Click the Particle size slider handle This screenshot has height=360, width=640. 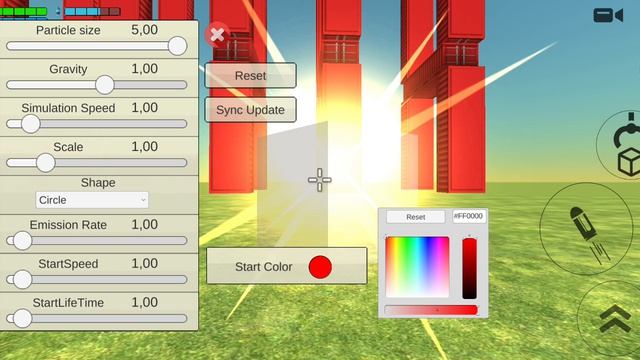178,46
